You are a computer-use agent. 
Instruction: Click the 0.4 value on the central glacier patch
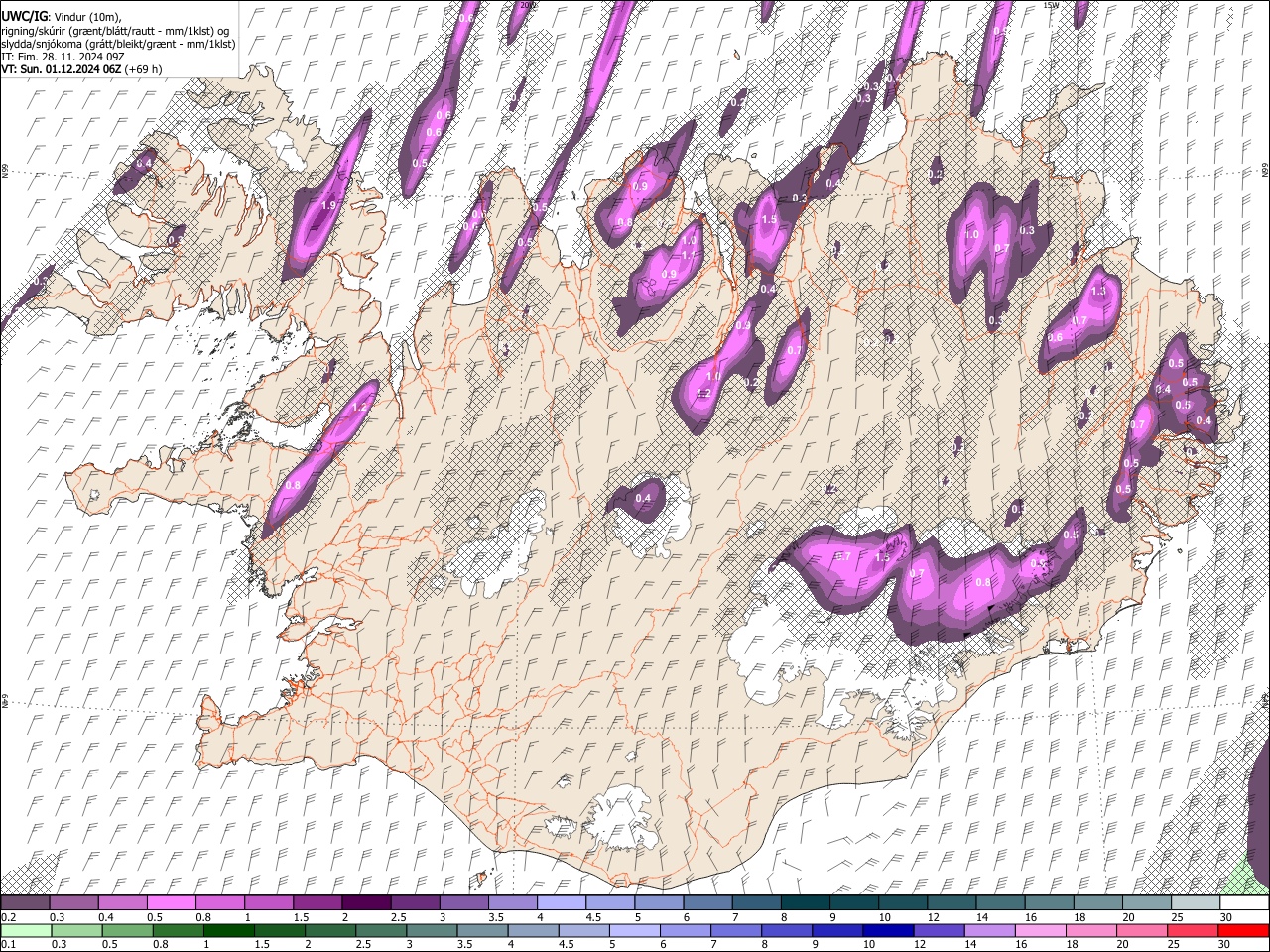click(643, 498)
